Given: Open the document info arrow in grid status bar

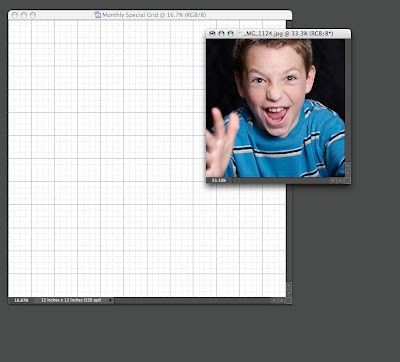Looking at the screenshot, I should pos(111,300).
